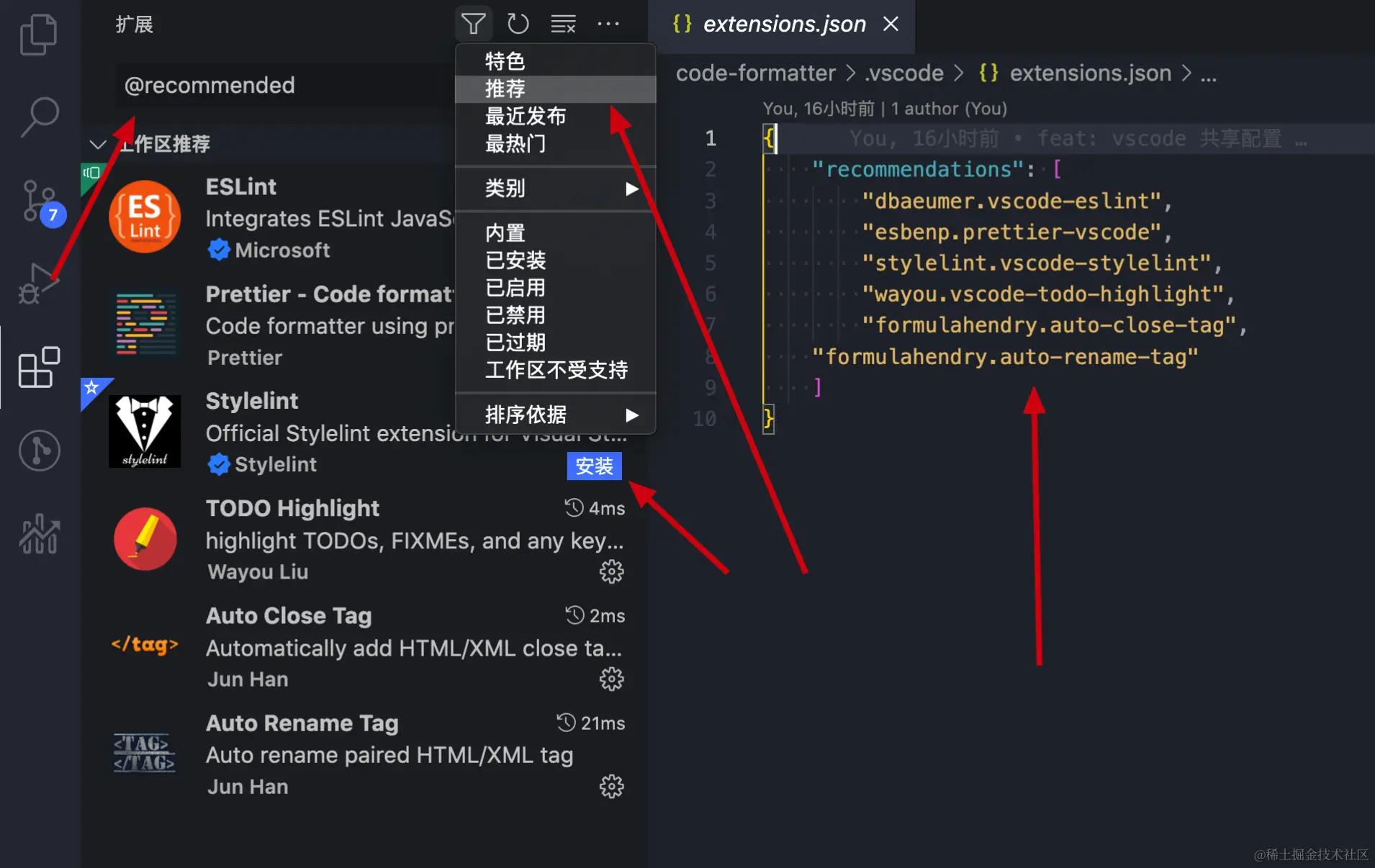
Task: Choose 工作区不受支持 filter option
Action: click(555, 370)
